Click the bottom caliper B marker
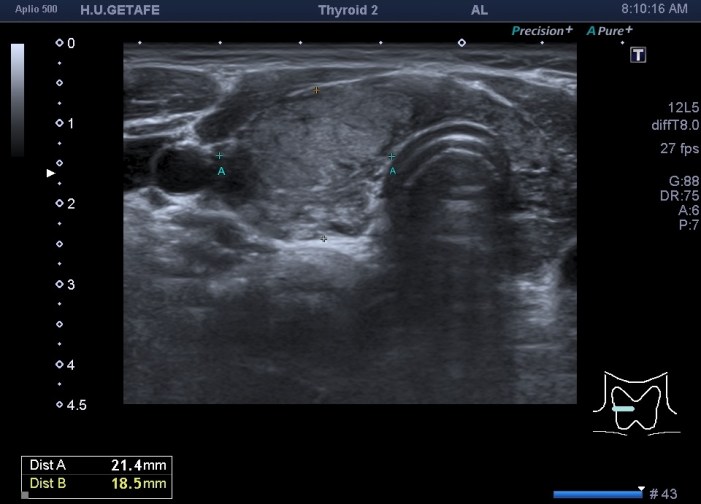The image size is (701, 504). pyautogui.click(x=323, y=239)
